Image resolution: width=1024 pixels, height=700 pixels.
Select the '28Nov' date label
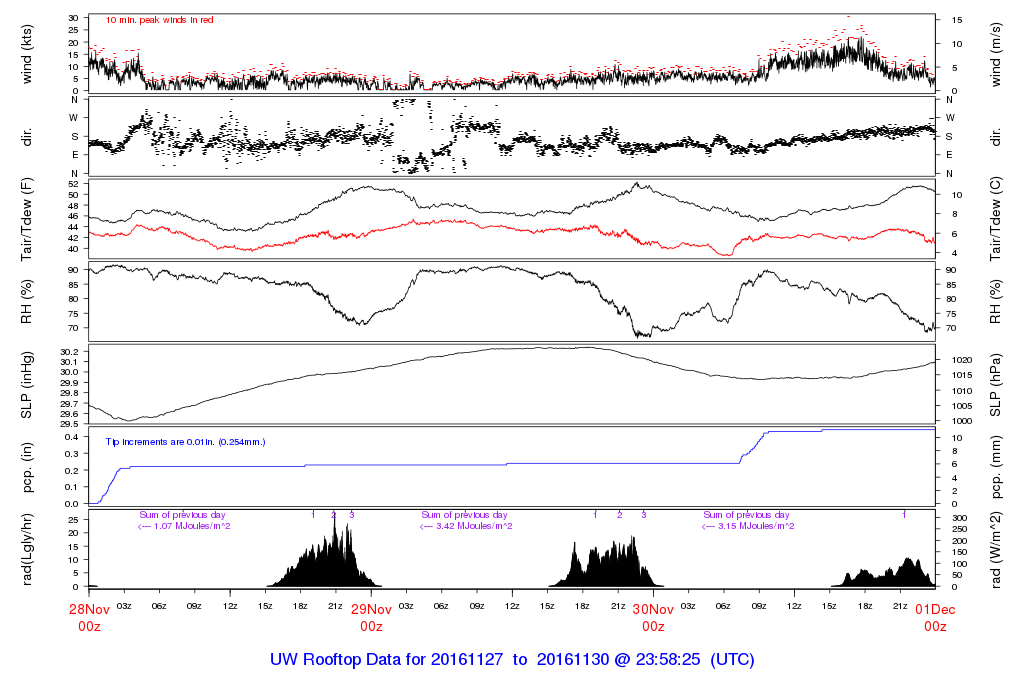tap(89, 610)
